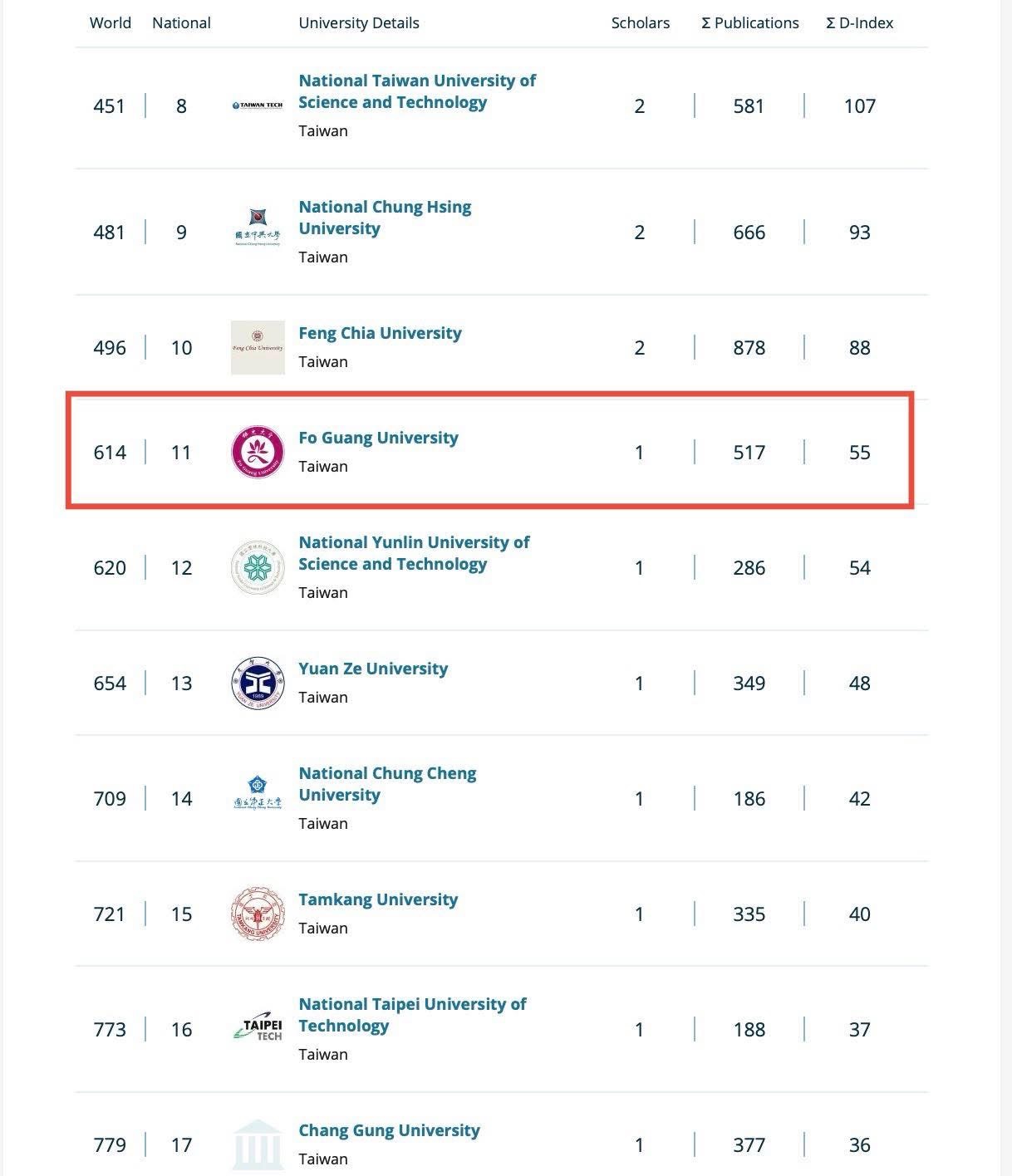Viewport: 1012px width, 1176px height.
Task: Click world rank 654
Action: point(110,684)
